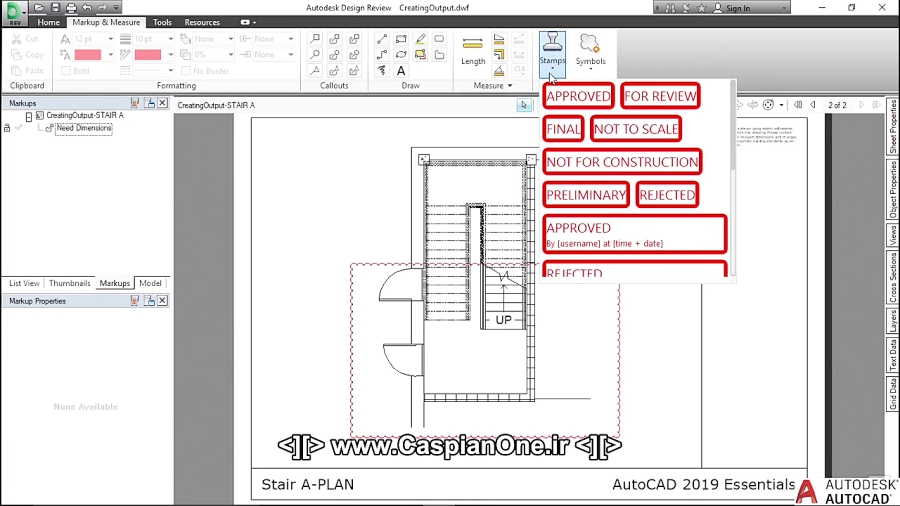This screenshot has height=506, width=900.
Task: Click the Open file icon in quick access toolbar
Action: [x=39, y=7]
